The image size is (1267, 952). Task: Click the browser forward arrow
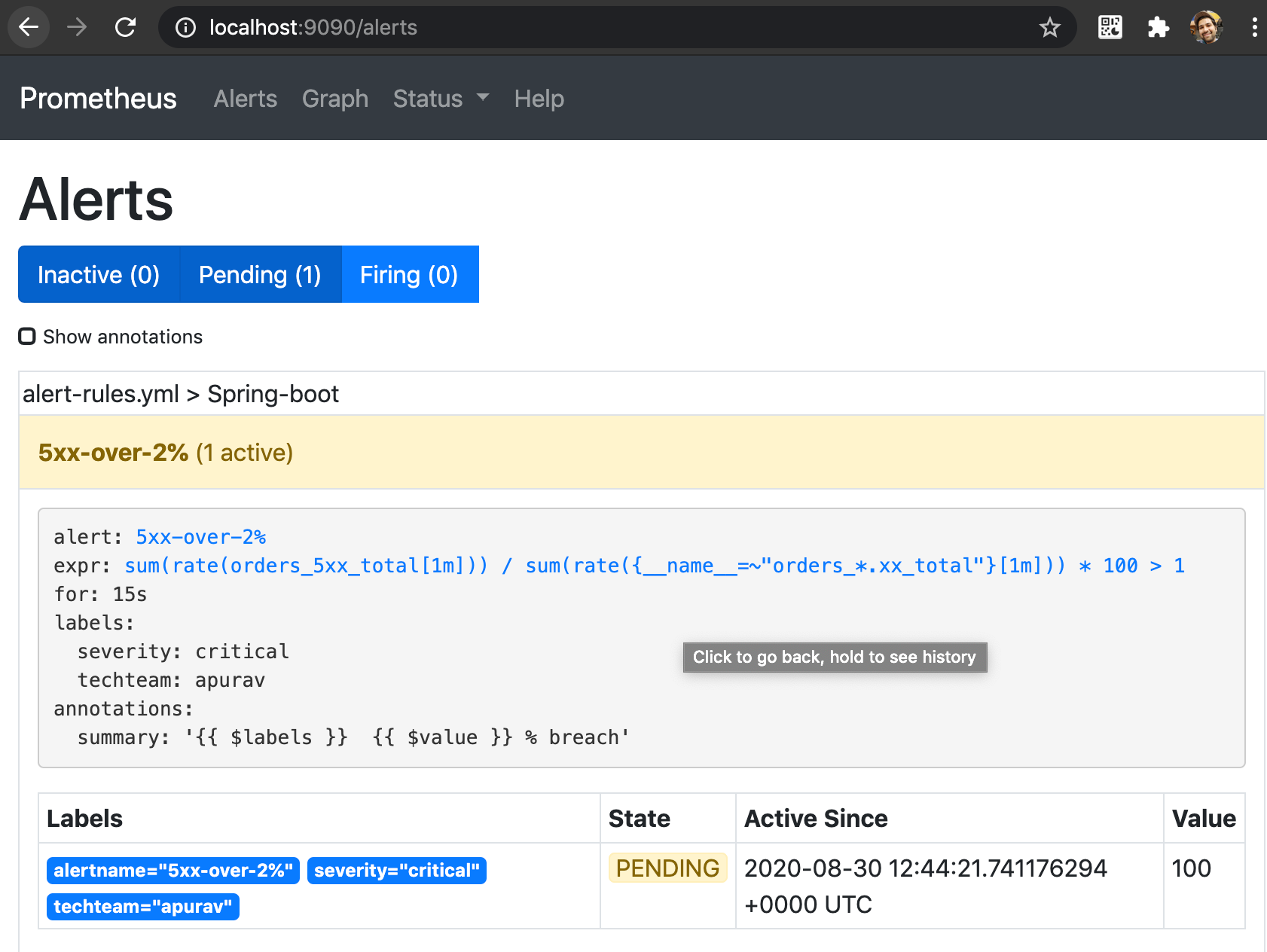pos(77,28)
